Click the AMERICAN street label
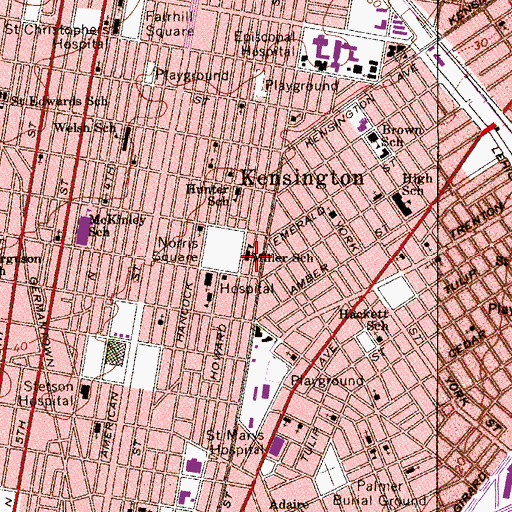Viewport: 512px width, 512px height. (110, 425)
